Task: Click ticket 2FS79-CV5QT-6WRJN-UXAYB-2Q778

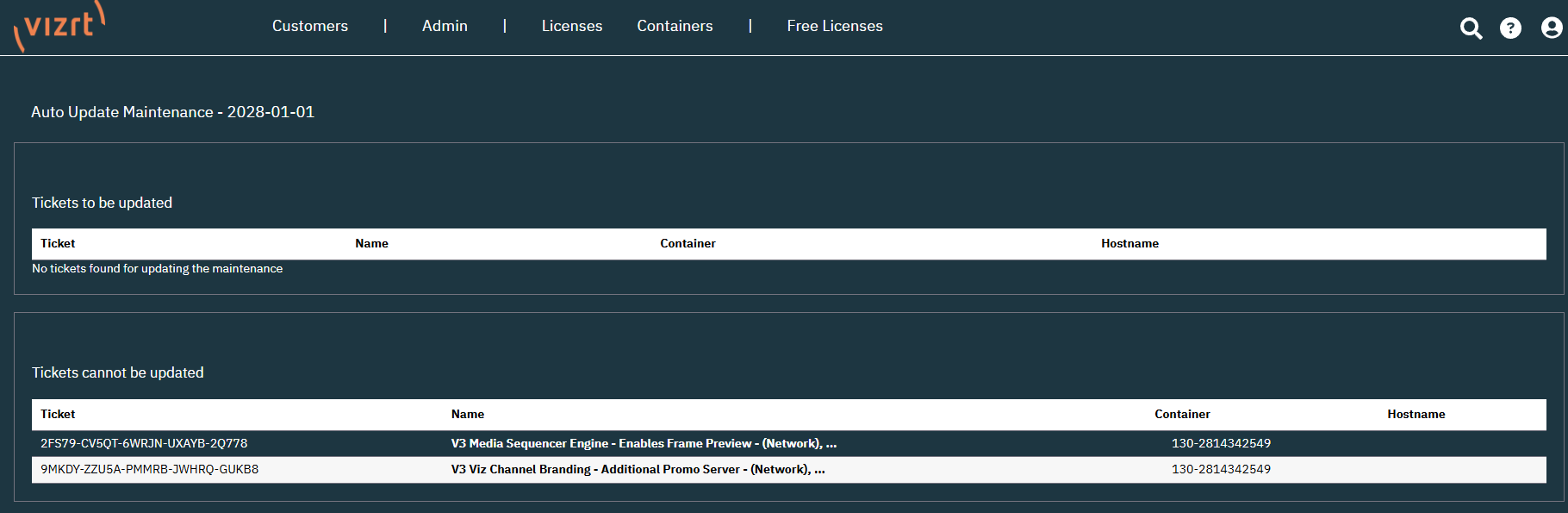Action: (x=144, y=443)
